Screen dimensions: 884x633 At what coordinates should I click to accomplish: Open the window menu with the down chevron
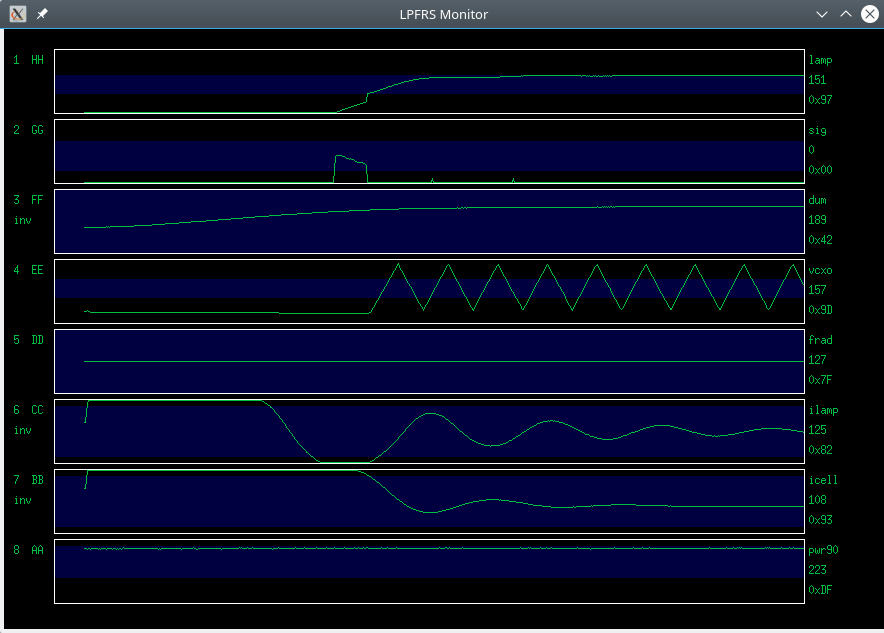coord(822,14)
